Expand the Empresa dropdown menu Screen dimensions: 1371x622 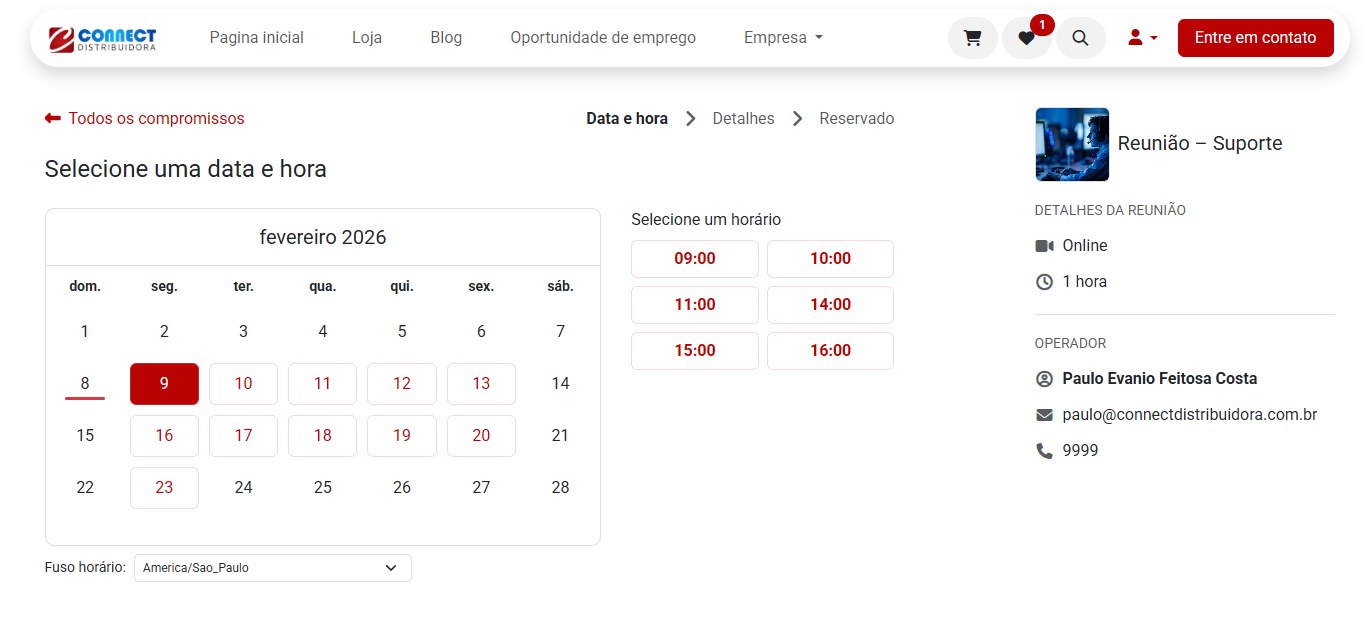783,38
